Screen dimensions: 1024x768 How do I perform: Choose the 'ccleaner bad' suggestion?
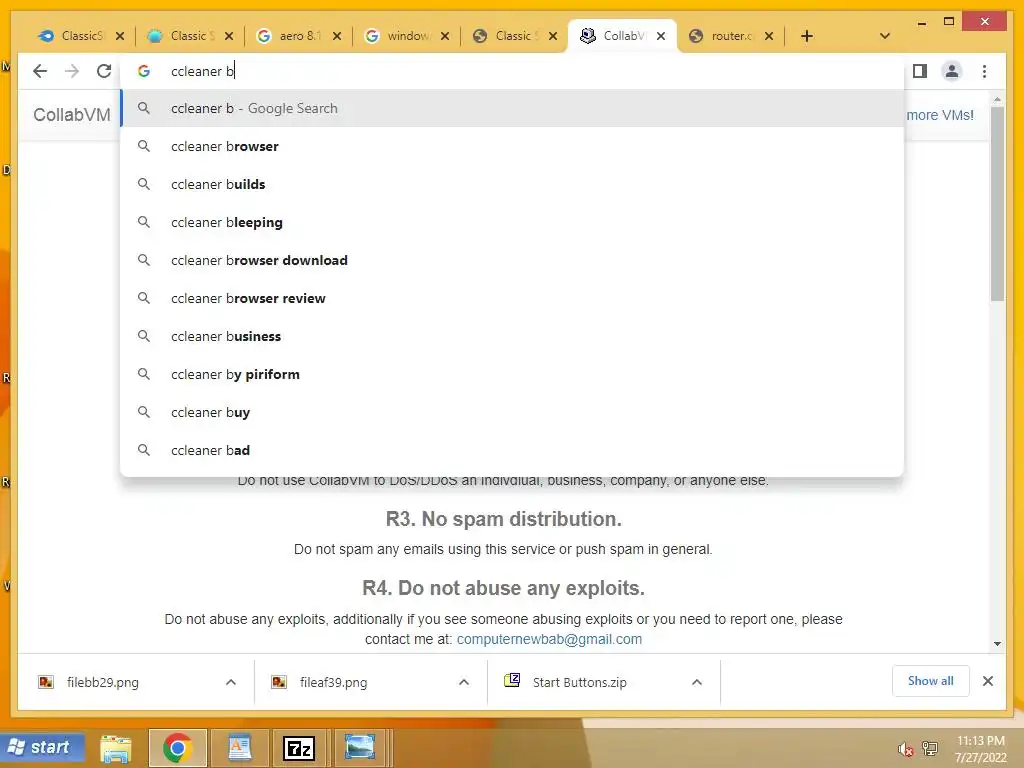pyautogui.click(x=512, y=450)
